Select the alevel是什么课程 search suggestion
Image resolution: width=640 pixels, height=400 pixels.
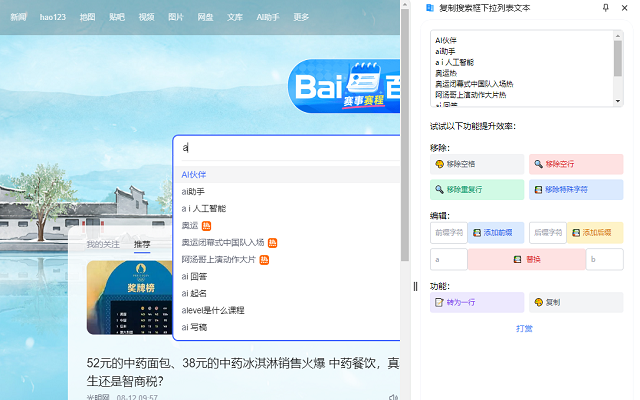(287, 311)
